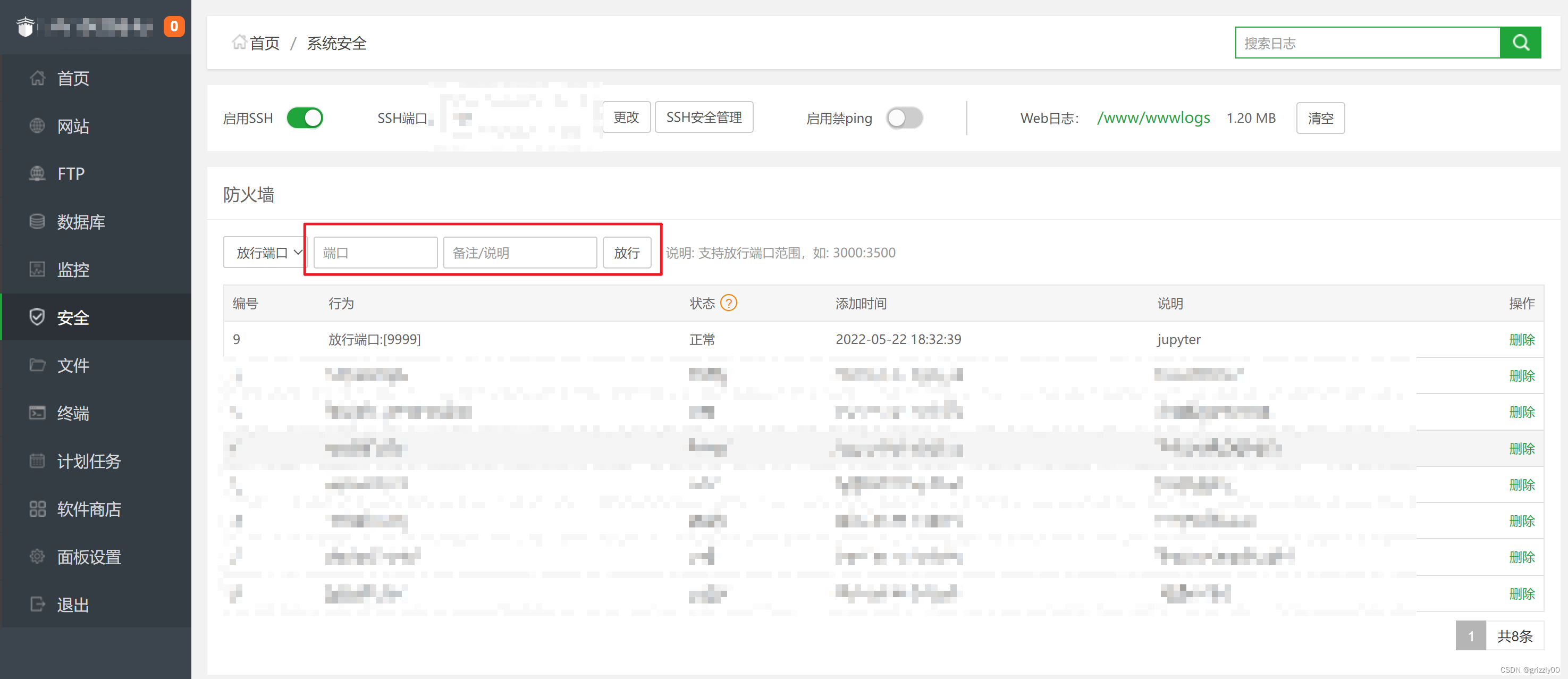The height and width of the screenshot is (679, 1568).
Task: Click the 监控 monitoring chart icon
Action: [x=37, y=269]
